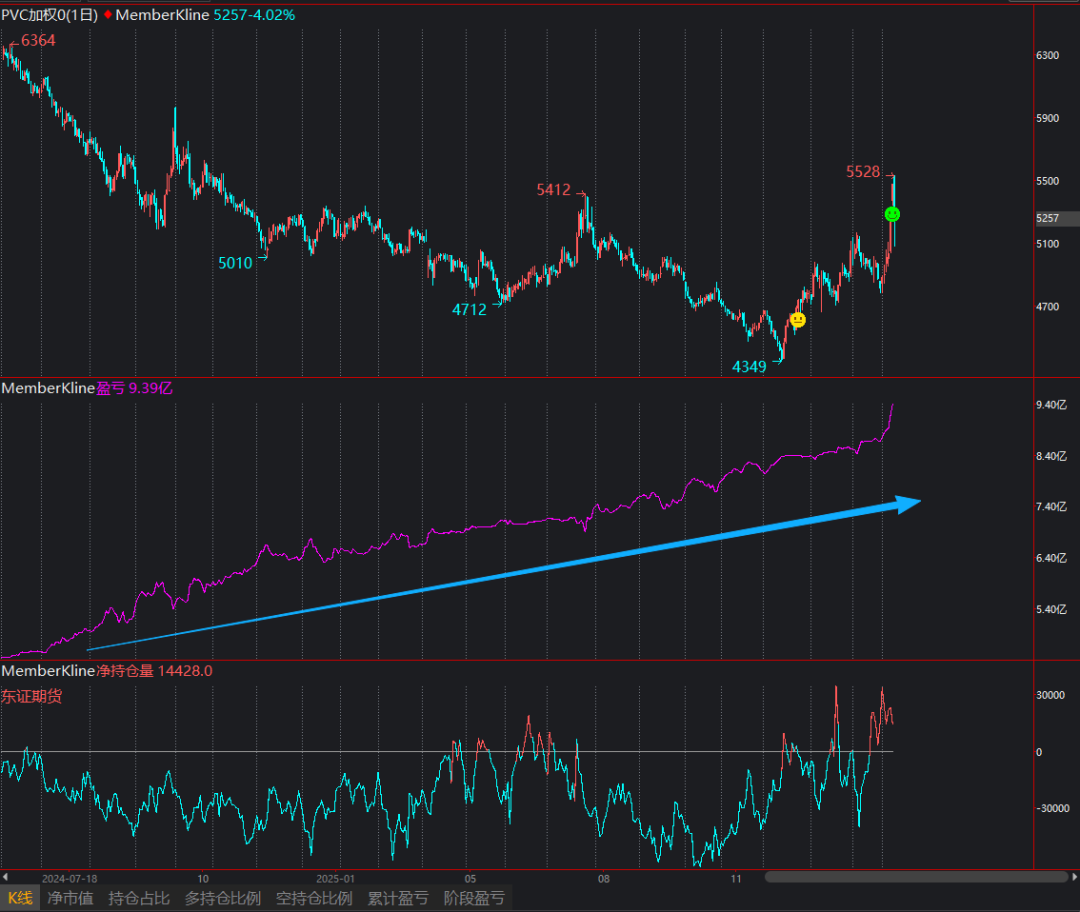The image size is (1080, 912).
Task: Click the 5412 high price label
Action: 554,189
